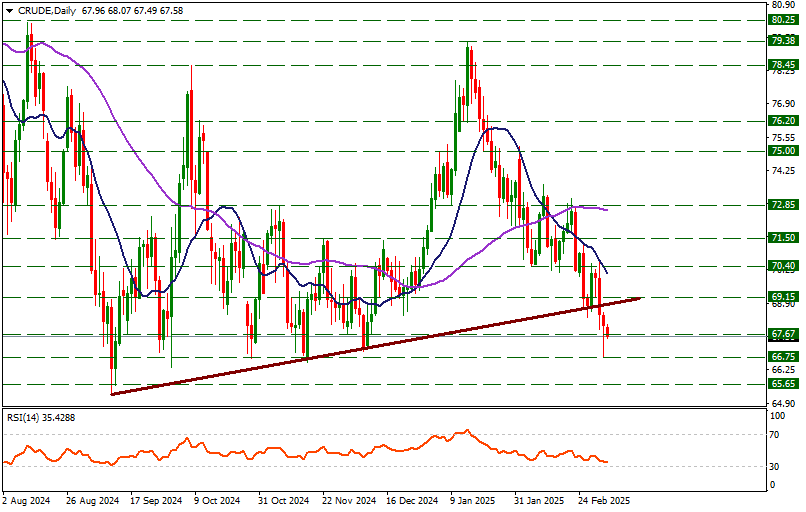Click the 17 Sep 2024 date label
Screen dimensions: 806x512
pyautogui.click(x=156, y=501)
